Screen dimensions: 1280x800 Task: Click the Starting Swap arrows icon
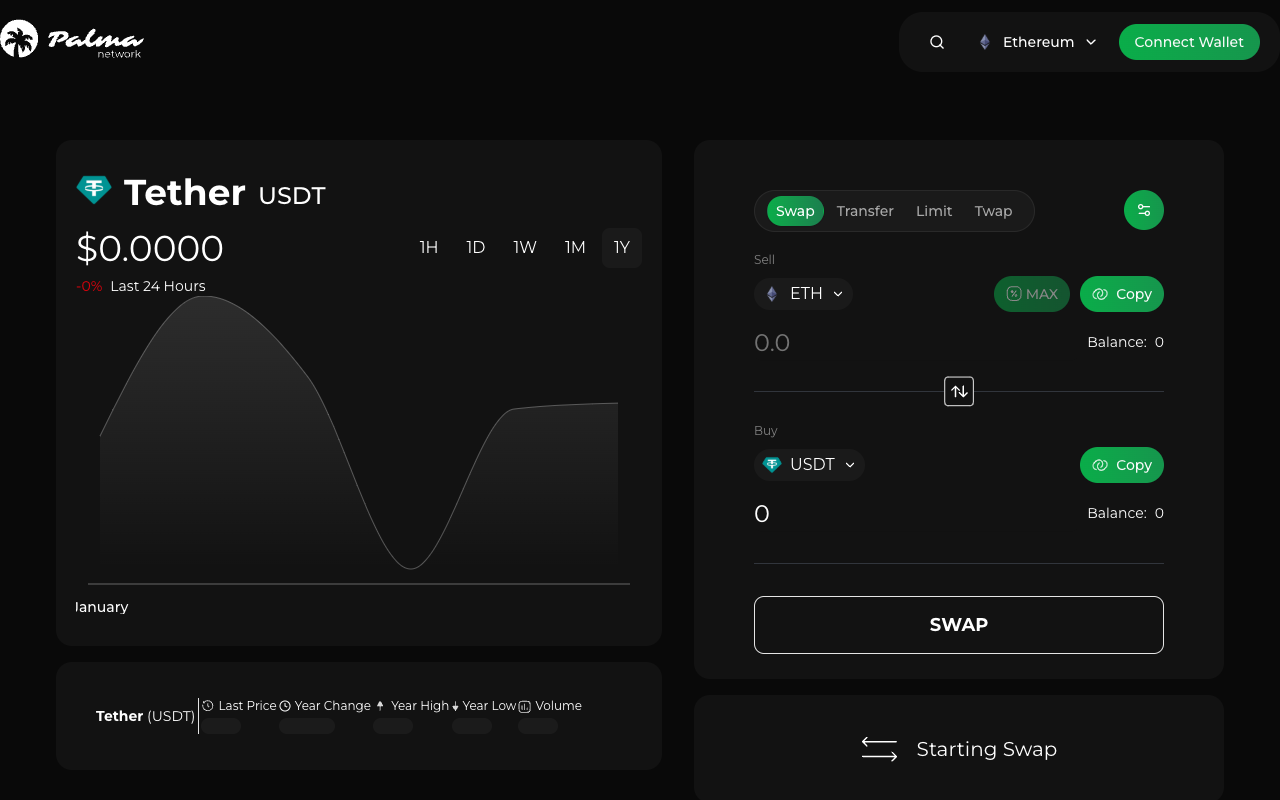coord(879,749)
